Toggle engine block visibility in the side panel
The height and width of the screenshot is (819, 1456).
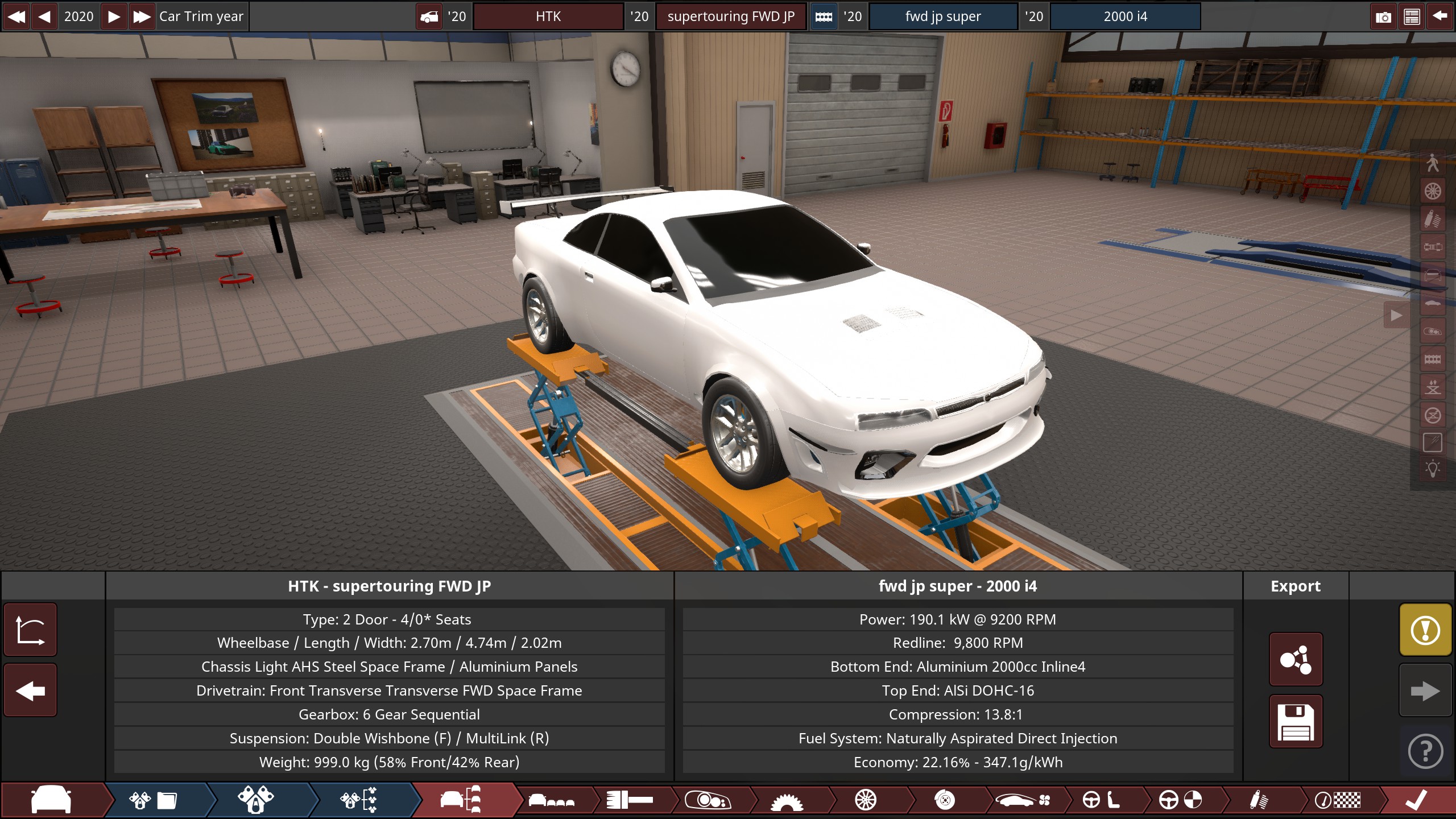(1433, 358)
